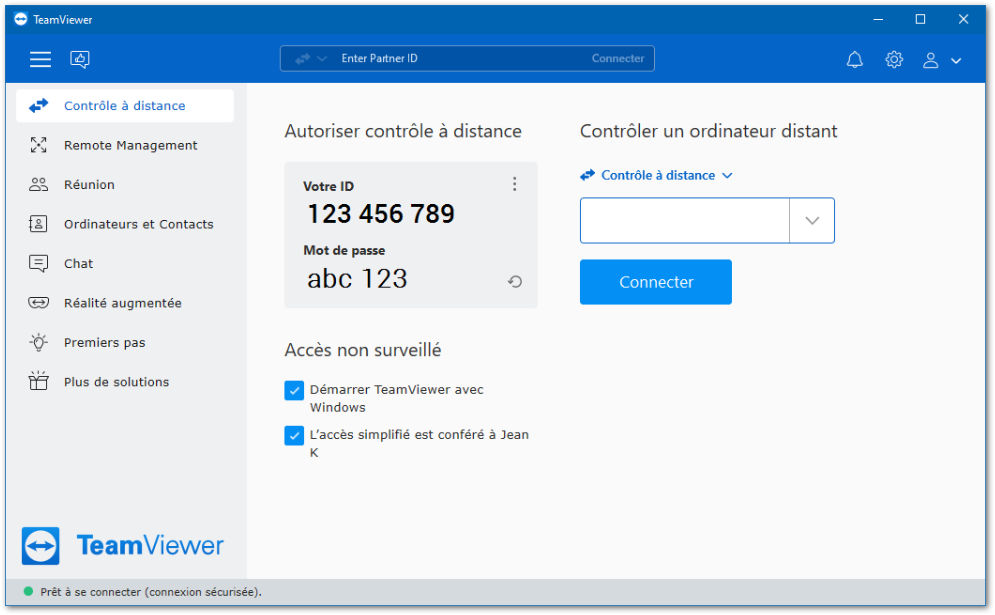
Task: Click the password abc 123
Action: [x=357, y=279]
